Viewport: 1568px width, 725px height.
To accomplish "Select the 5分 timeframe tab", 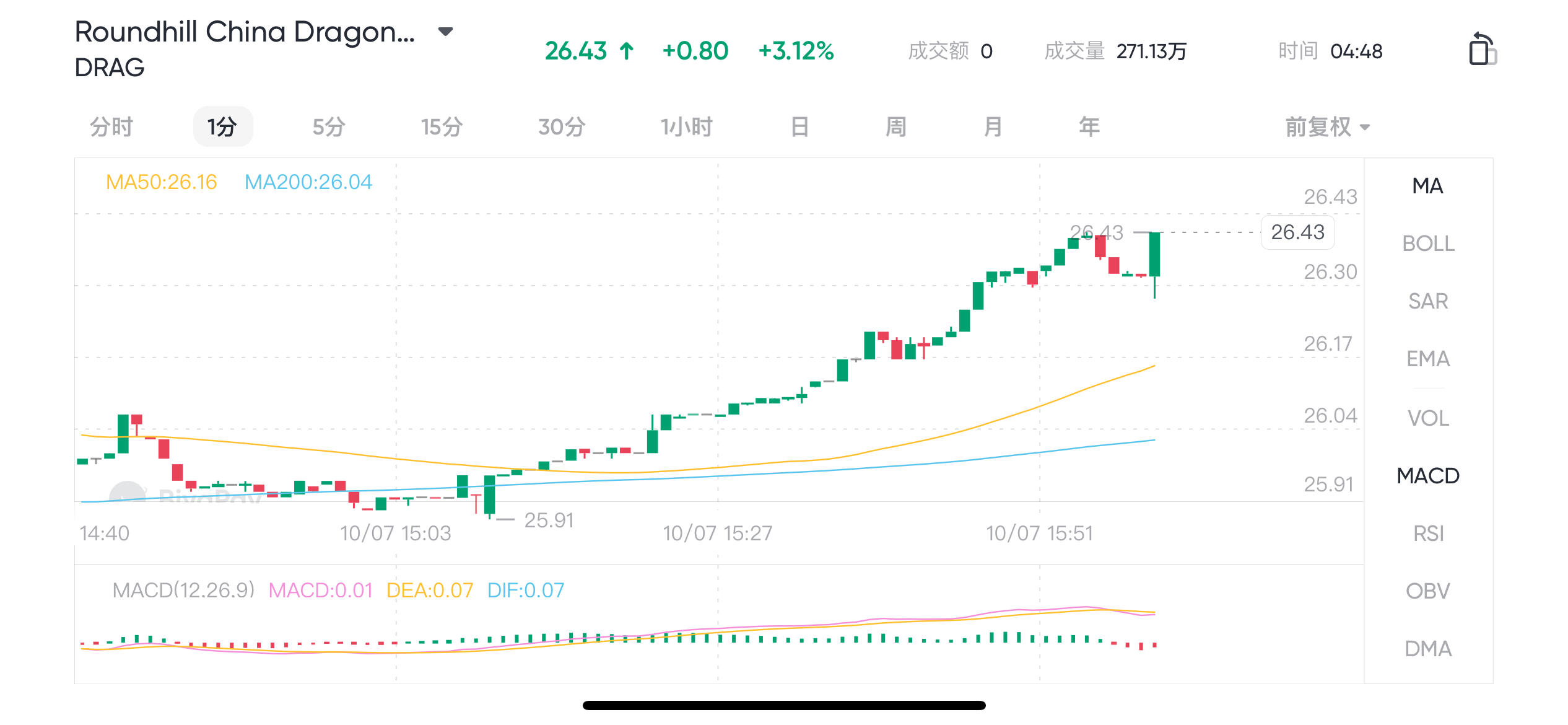I will pyautogui.click(x=329, y=127).
